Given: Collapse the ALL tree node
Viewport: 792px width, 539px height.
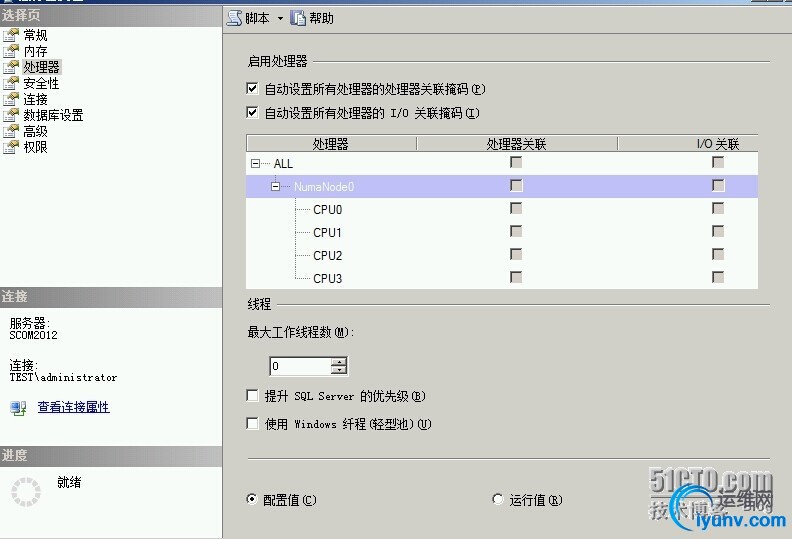Looking at the screenshot, I should click(256, 164).
